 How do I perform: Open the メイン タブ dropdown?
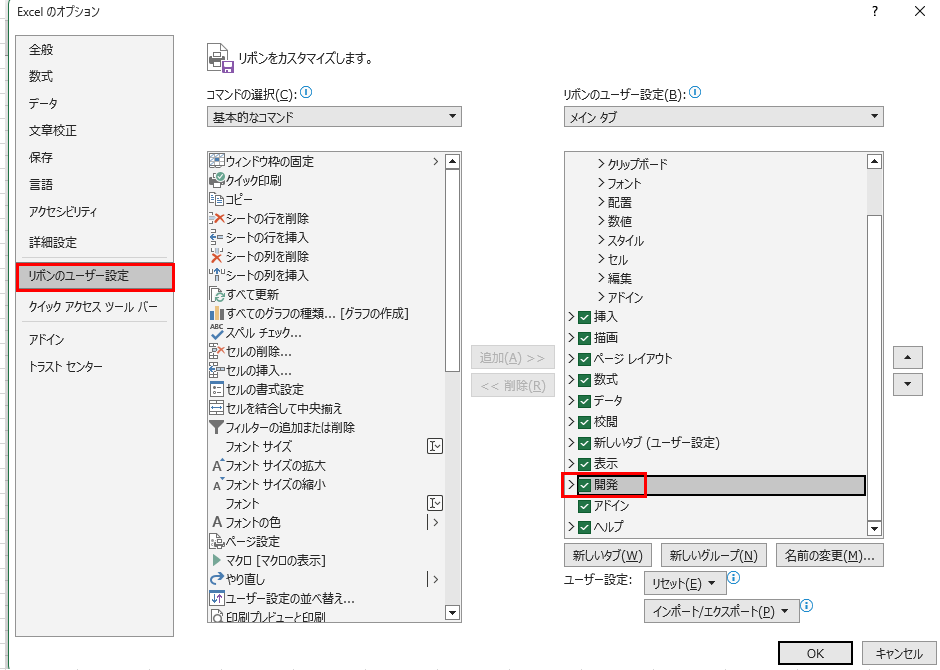click(722, 117)
